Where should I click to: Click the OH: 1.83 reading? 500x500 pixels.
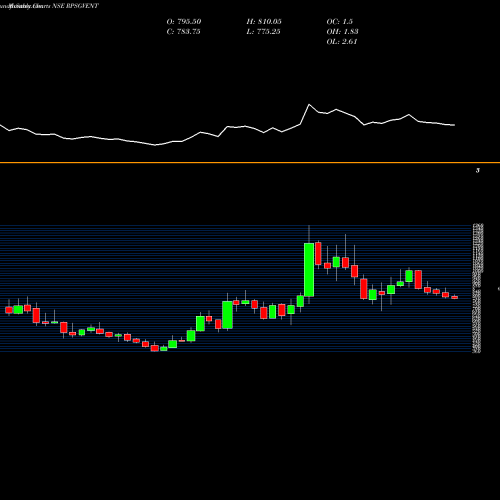coord(342,32)
